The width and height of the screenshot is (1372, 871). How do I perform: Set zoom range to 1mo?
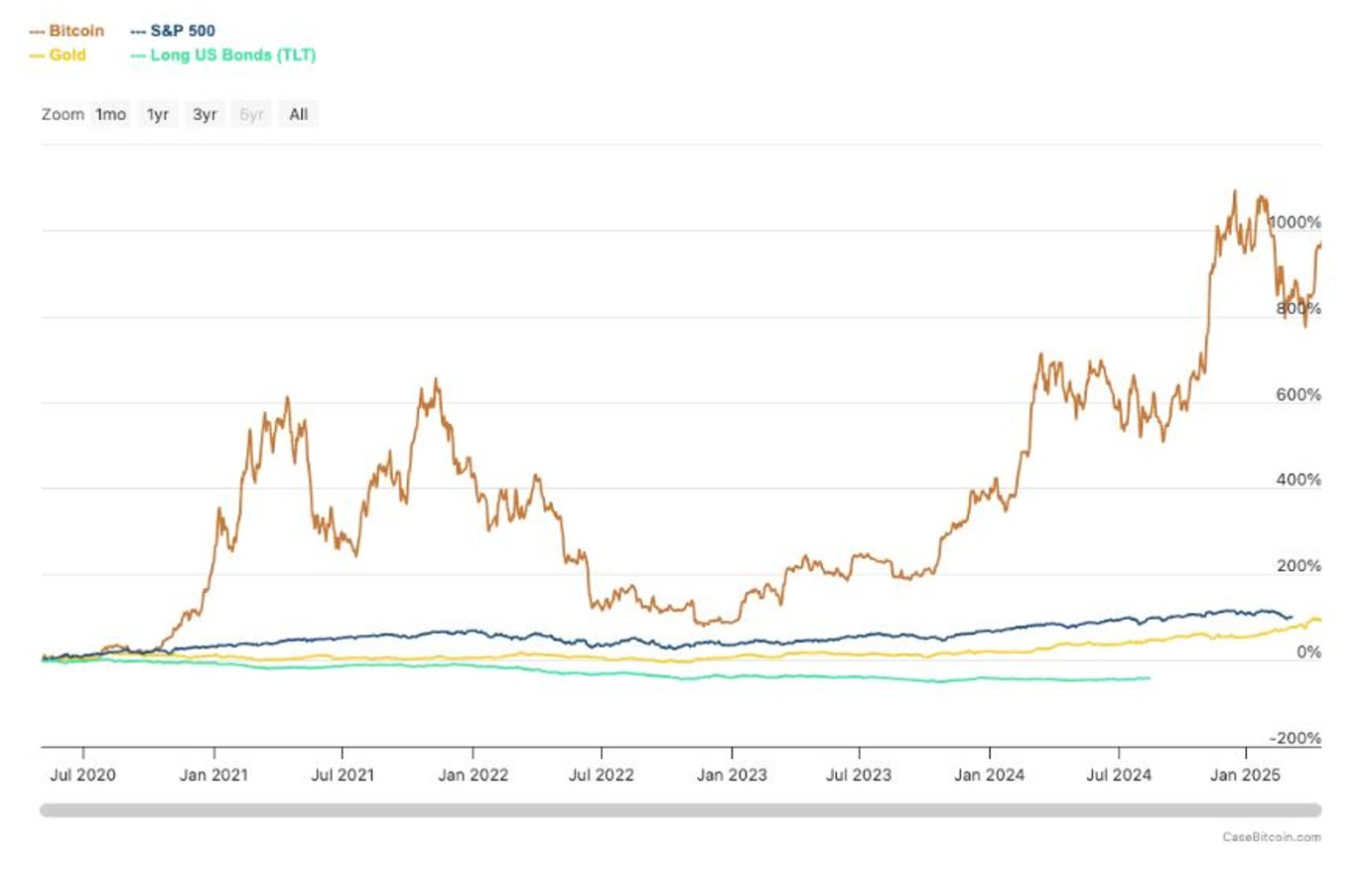click(x=110, y=115)
